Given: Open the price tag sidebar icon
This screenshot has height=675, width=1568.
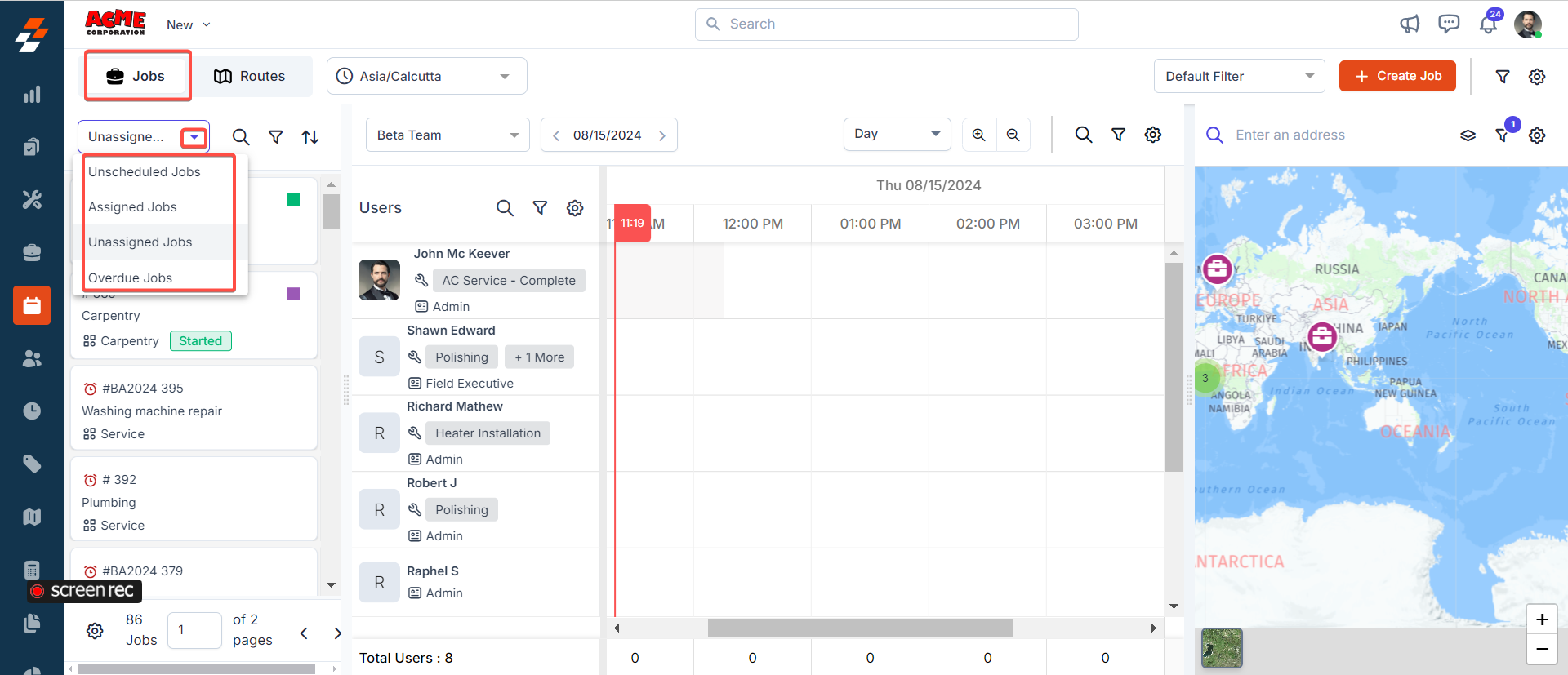Looking at the screenshot, I should [32, 464].
